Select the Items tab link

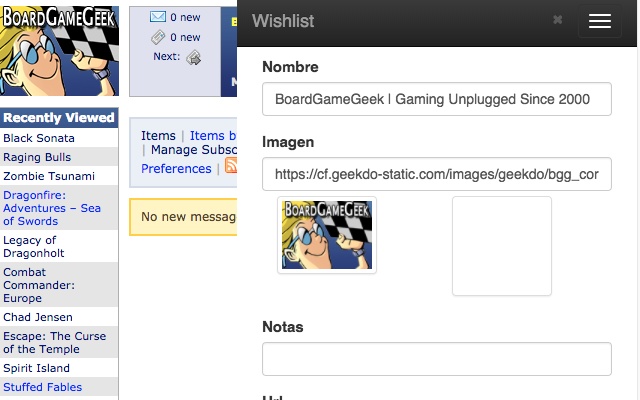[158, 136]
